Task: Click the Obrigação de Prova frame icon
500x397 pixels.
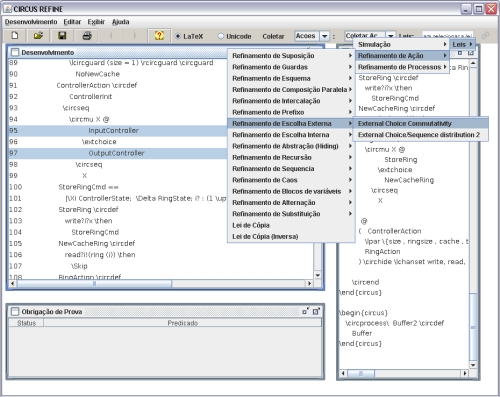Action: point(15,311)
